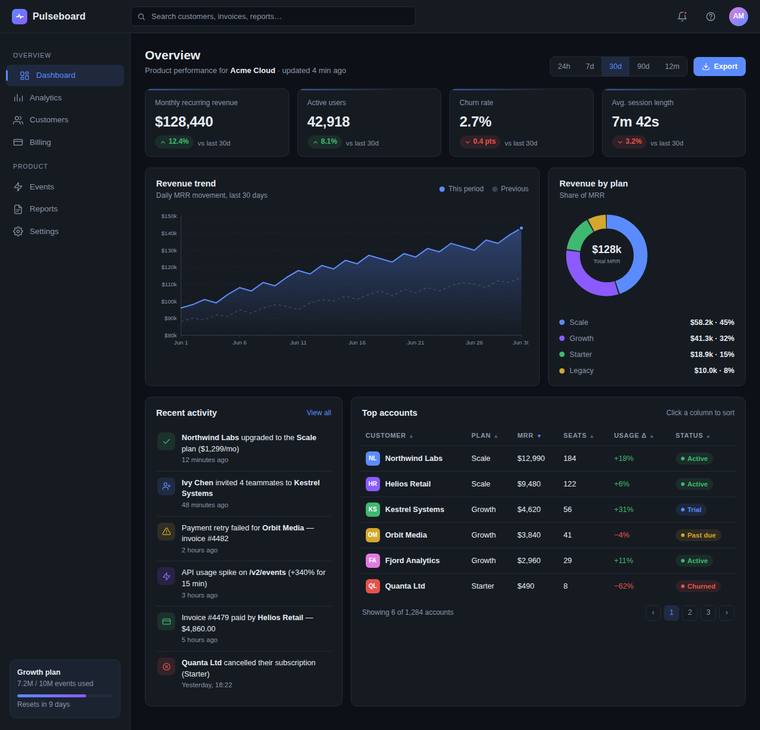Click the invoice card icon for Helios Retail payment
The width and height of the screenshot is (760, 730).
166,621
